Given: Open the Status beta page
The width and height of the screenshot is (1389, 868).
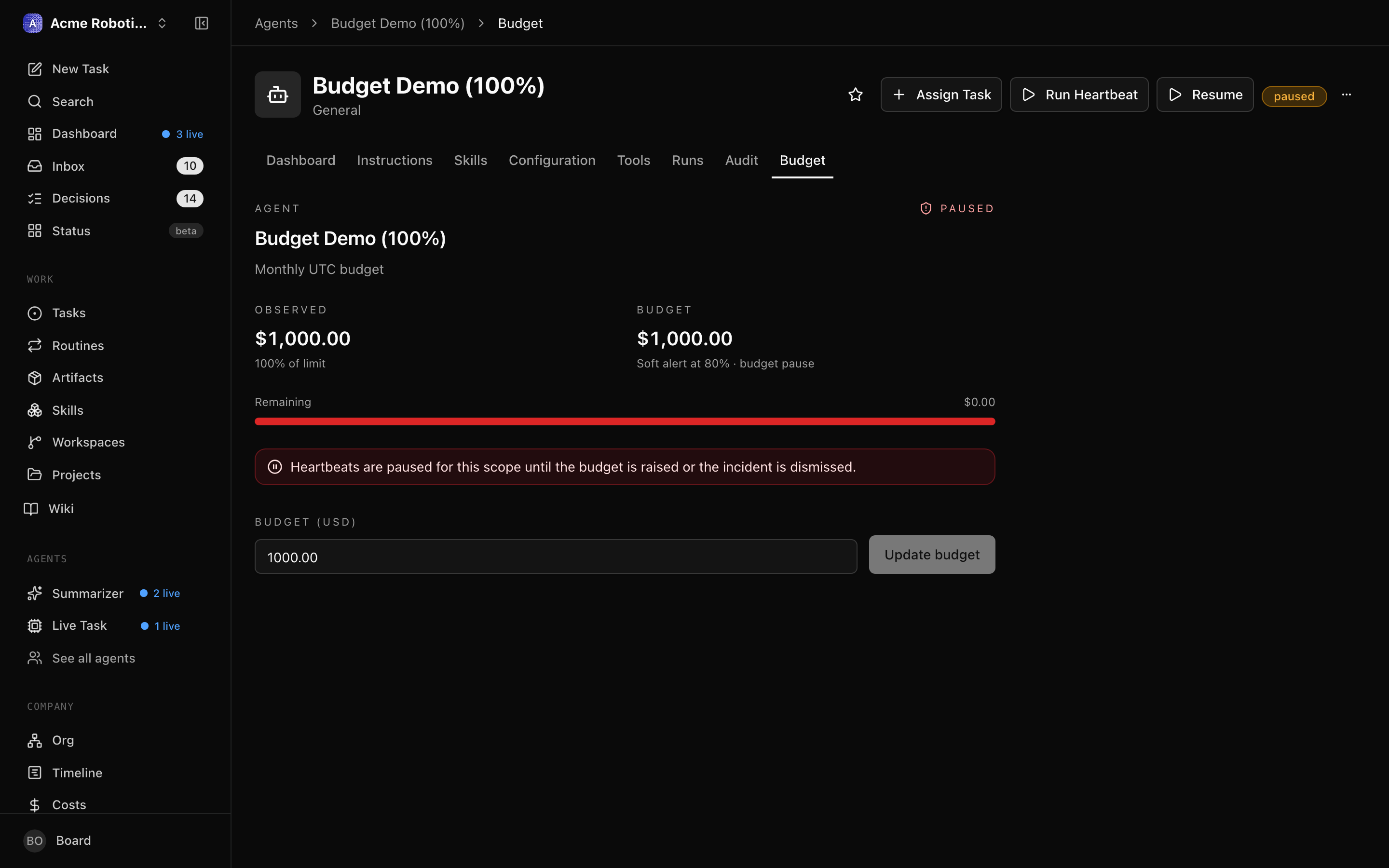Looking at the screenshot, I should pyautogui.click(x=115, y=231).
